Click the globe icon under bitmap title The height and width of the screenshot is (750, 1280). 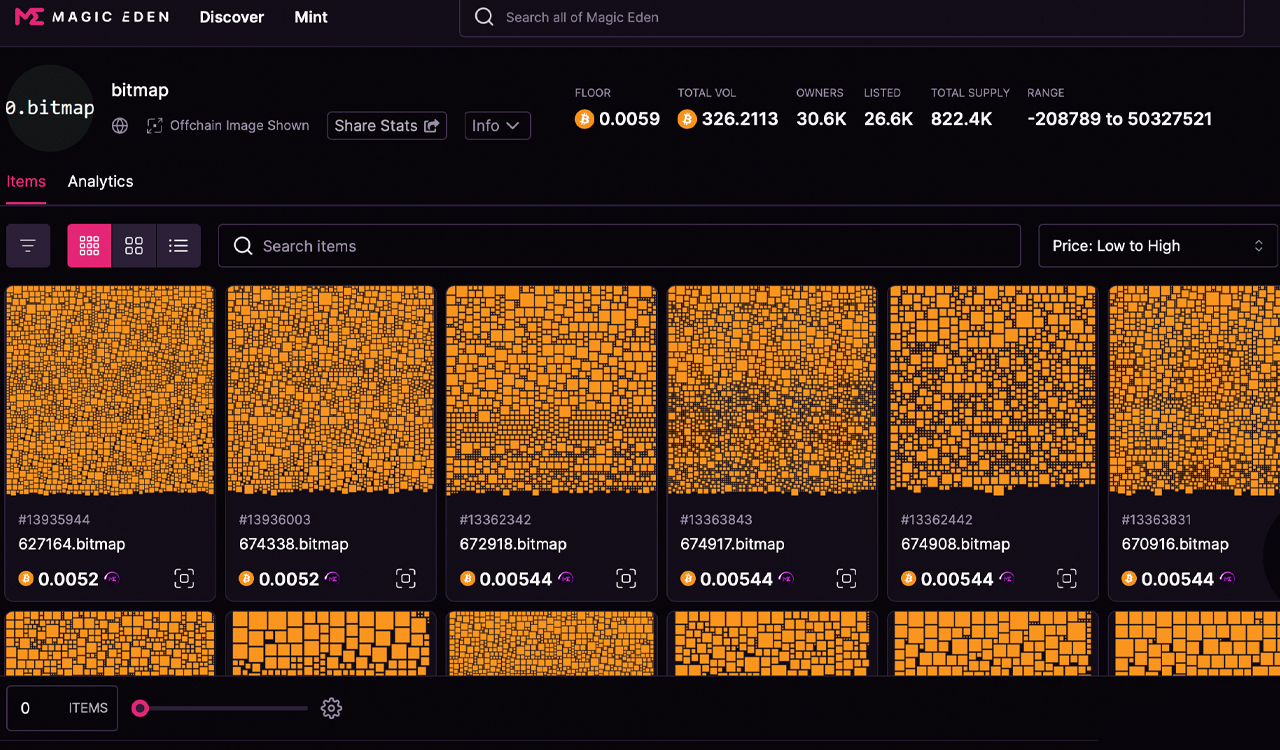119,126
